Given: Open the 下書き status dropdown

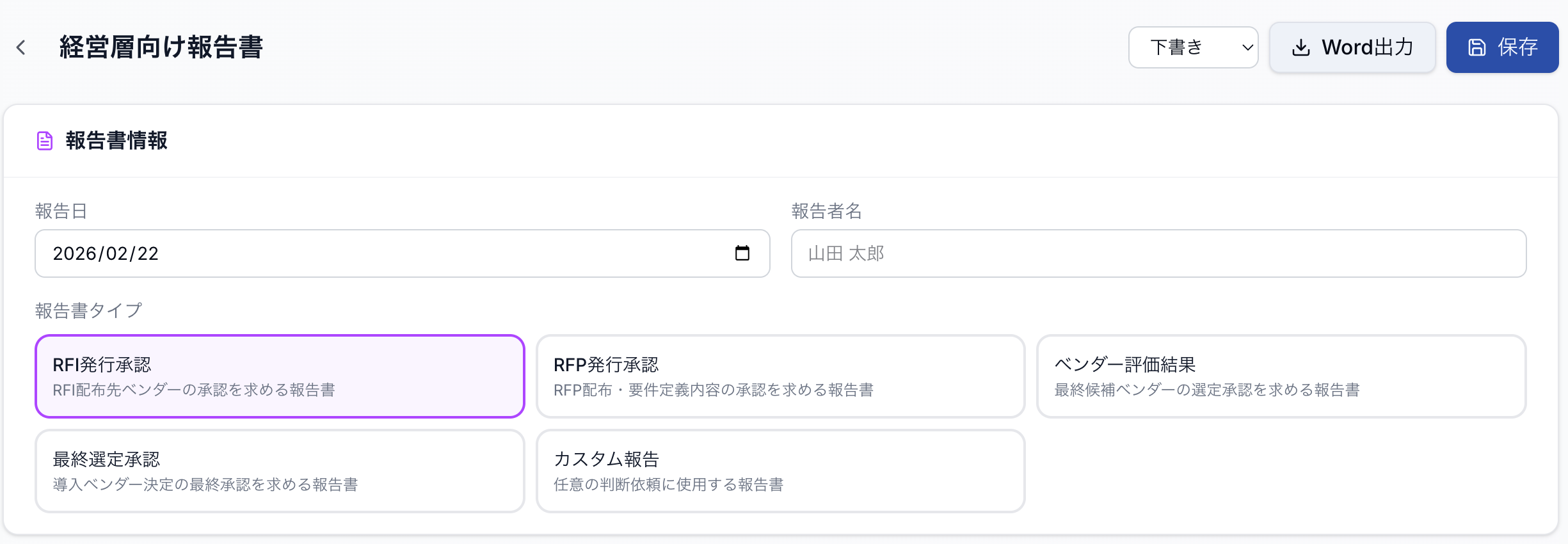Looking at the screenshot, I should pyautogui.click(x=1194, y=47).
